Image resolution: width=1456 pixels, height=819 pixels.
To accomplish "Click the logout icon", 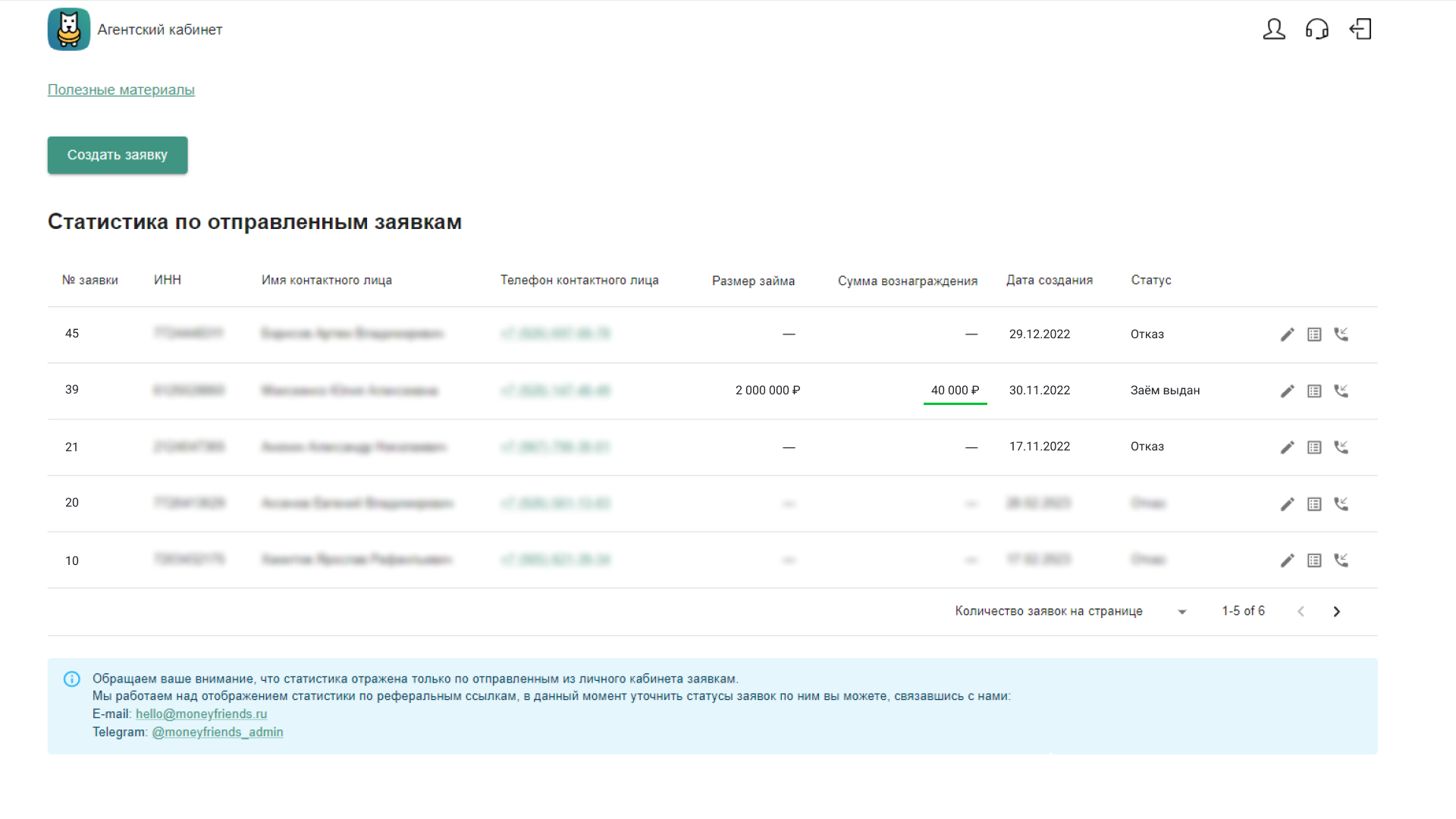I will tap(1360, 30).
